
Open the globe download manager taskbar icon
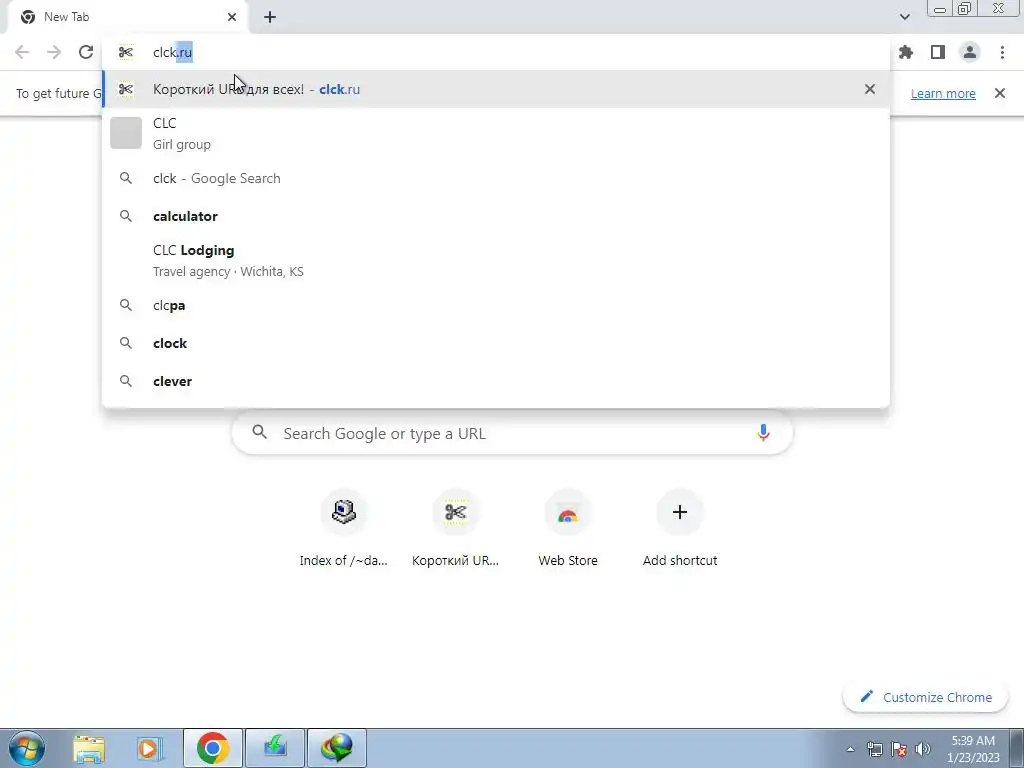(x=336, y=748)
